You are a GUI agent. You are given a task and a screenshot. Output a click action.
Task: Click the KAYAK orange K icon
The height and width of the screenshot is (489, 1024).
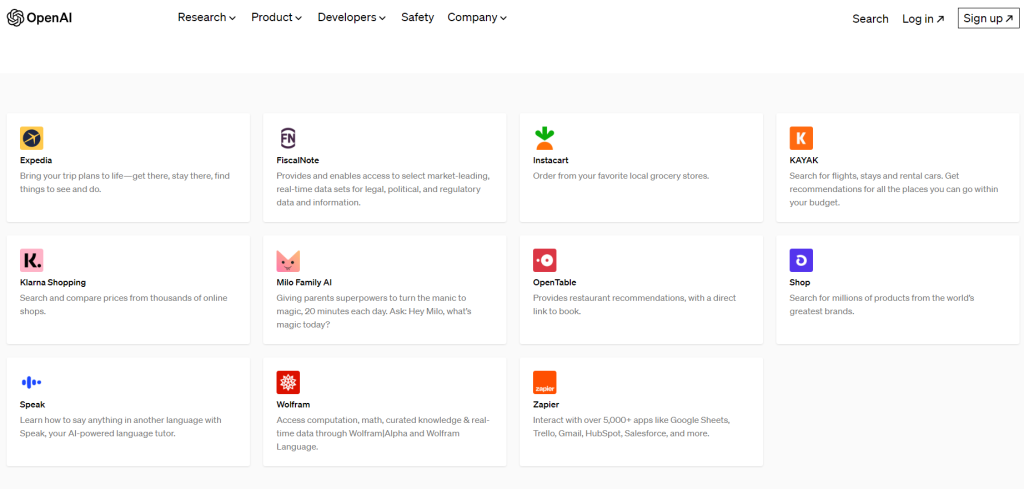click(801, 138)
